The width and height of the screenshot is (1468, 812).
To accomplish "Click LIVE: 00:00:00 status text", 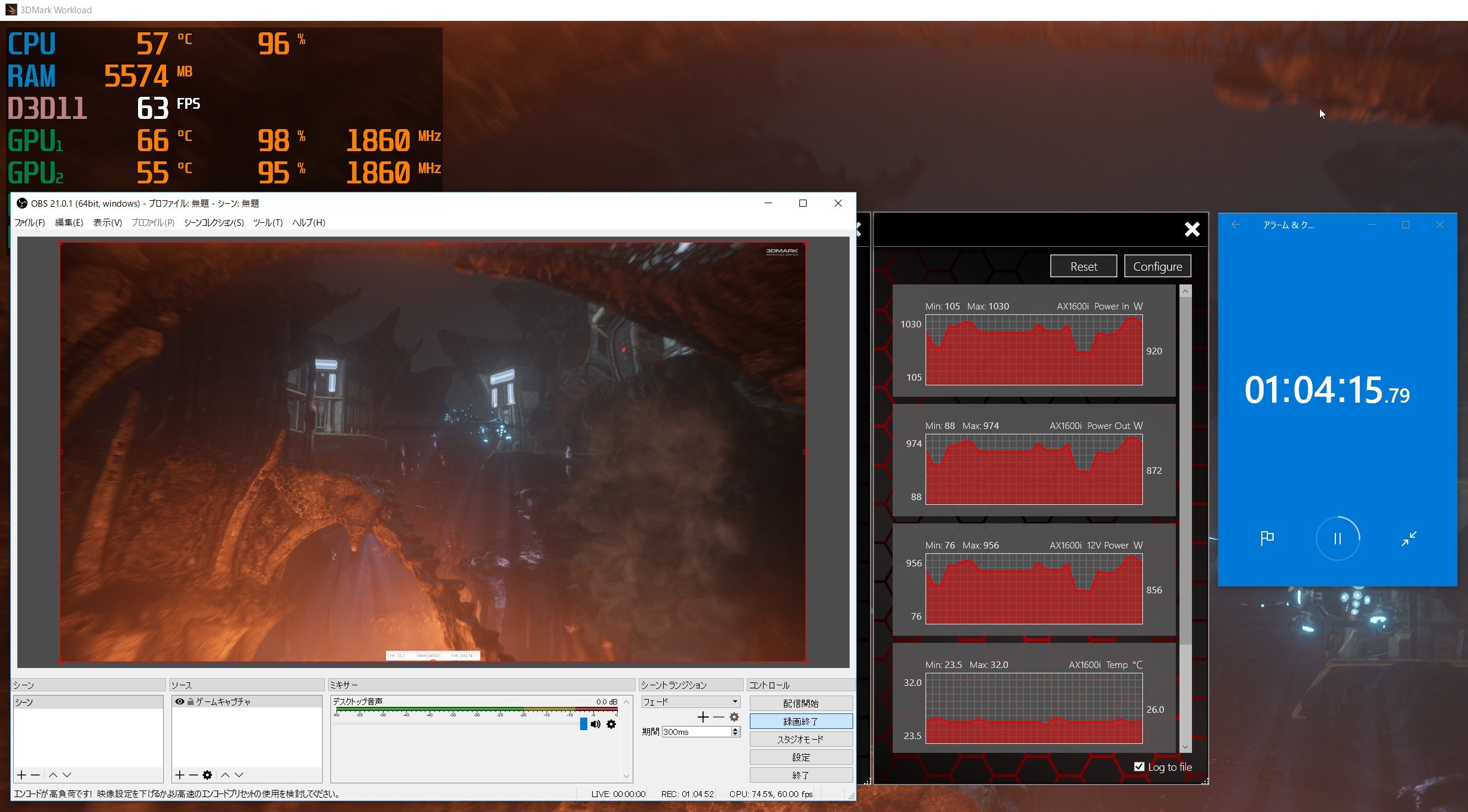I will [x=618, y=794].
